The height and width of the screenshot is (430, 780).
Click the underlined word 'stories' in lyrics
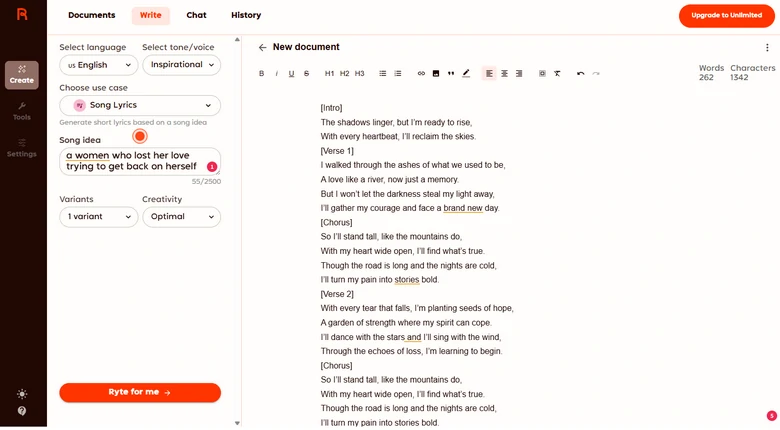click(x=406, y=280)
